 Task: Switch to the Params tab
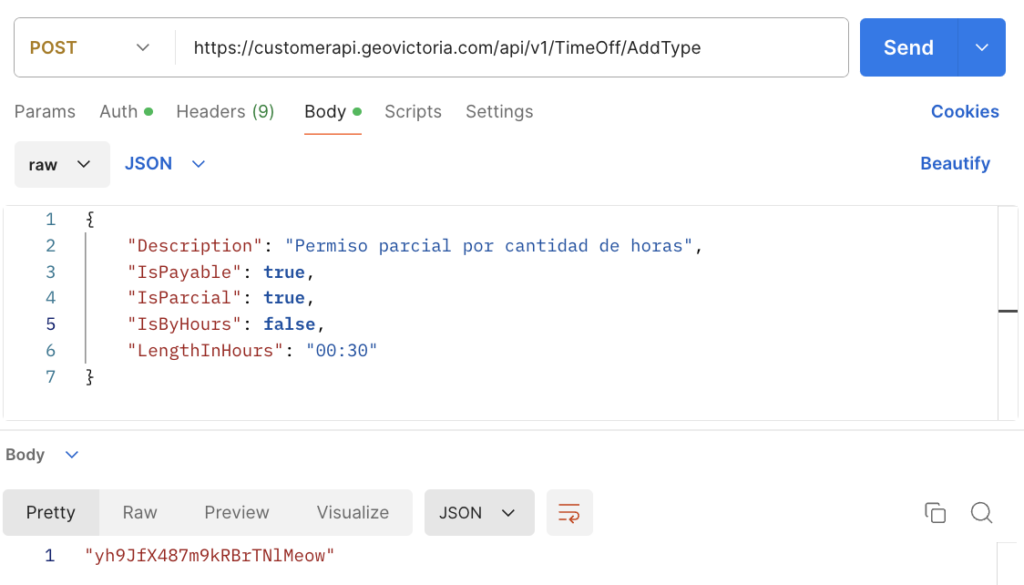pos(45,112)
